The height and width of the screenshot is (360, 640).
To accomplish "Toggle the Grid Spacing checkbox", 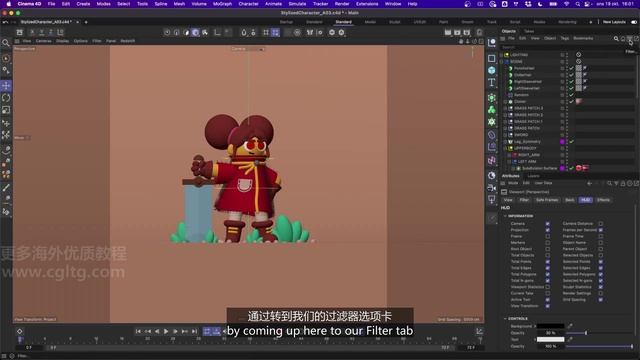I will [601, 300].
